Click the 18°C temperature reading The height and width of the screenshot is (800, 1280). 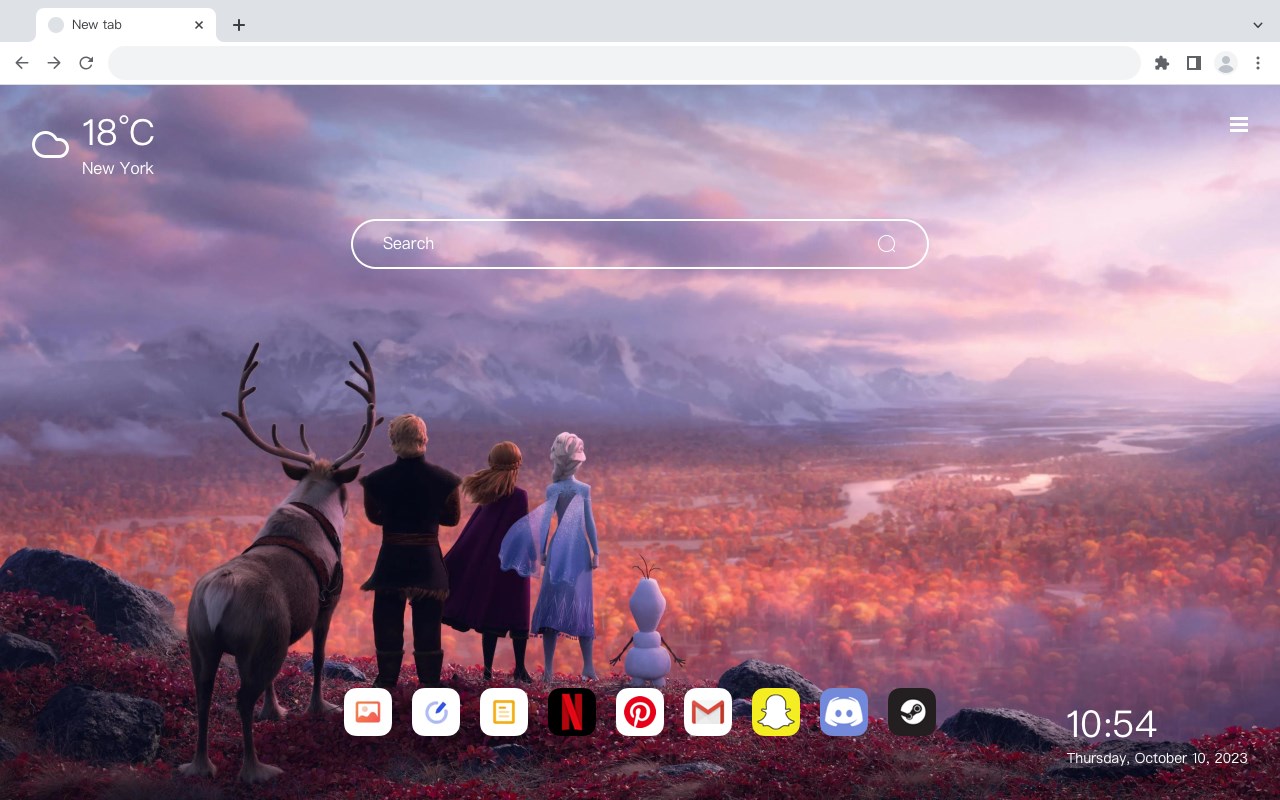pyautogui.click(x=118, y=133)
